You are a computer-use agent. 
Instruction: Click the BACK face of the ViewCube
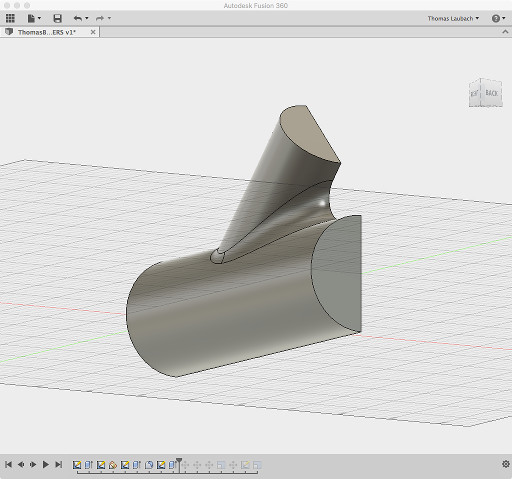point(491,93)
